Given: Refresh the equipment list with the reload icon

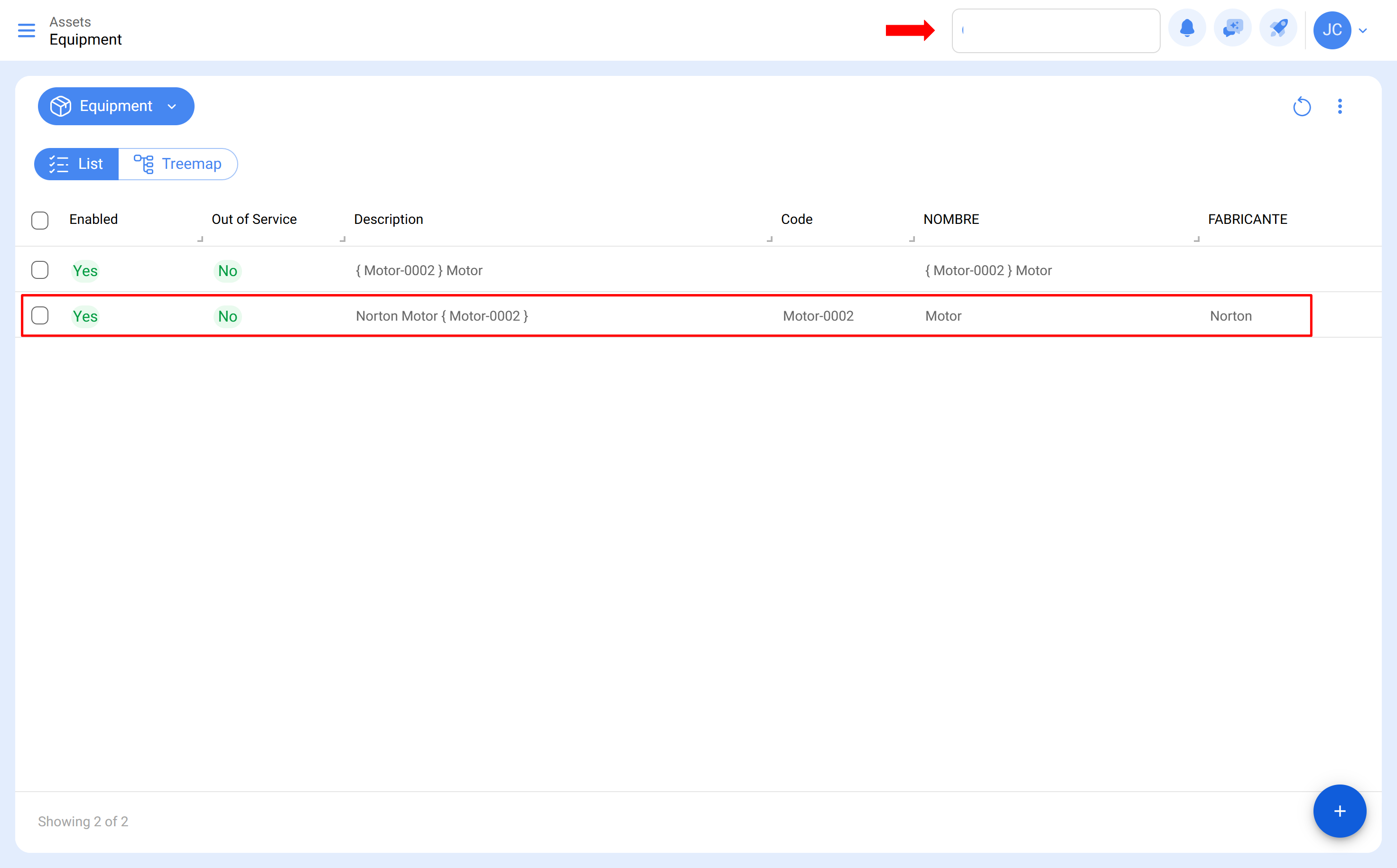Looking at the screenshot, I should (x=1302, y=106).
